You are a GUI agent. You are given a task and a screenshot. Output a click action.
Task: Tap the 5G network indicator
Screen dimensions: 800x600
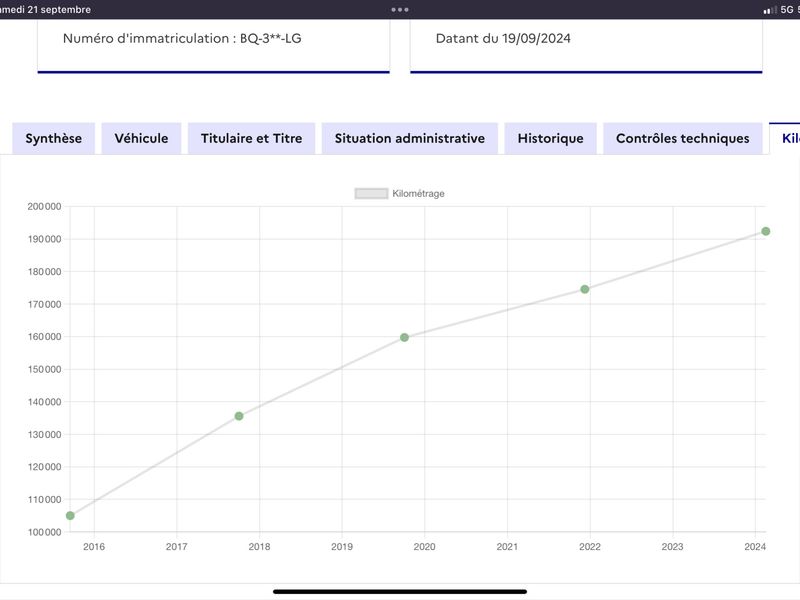[787, 9]
